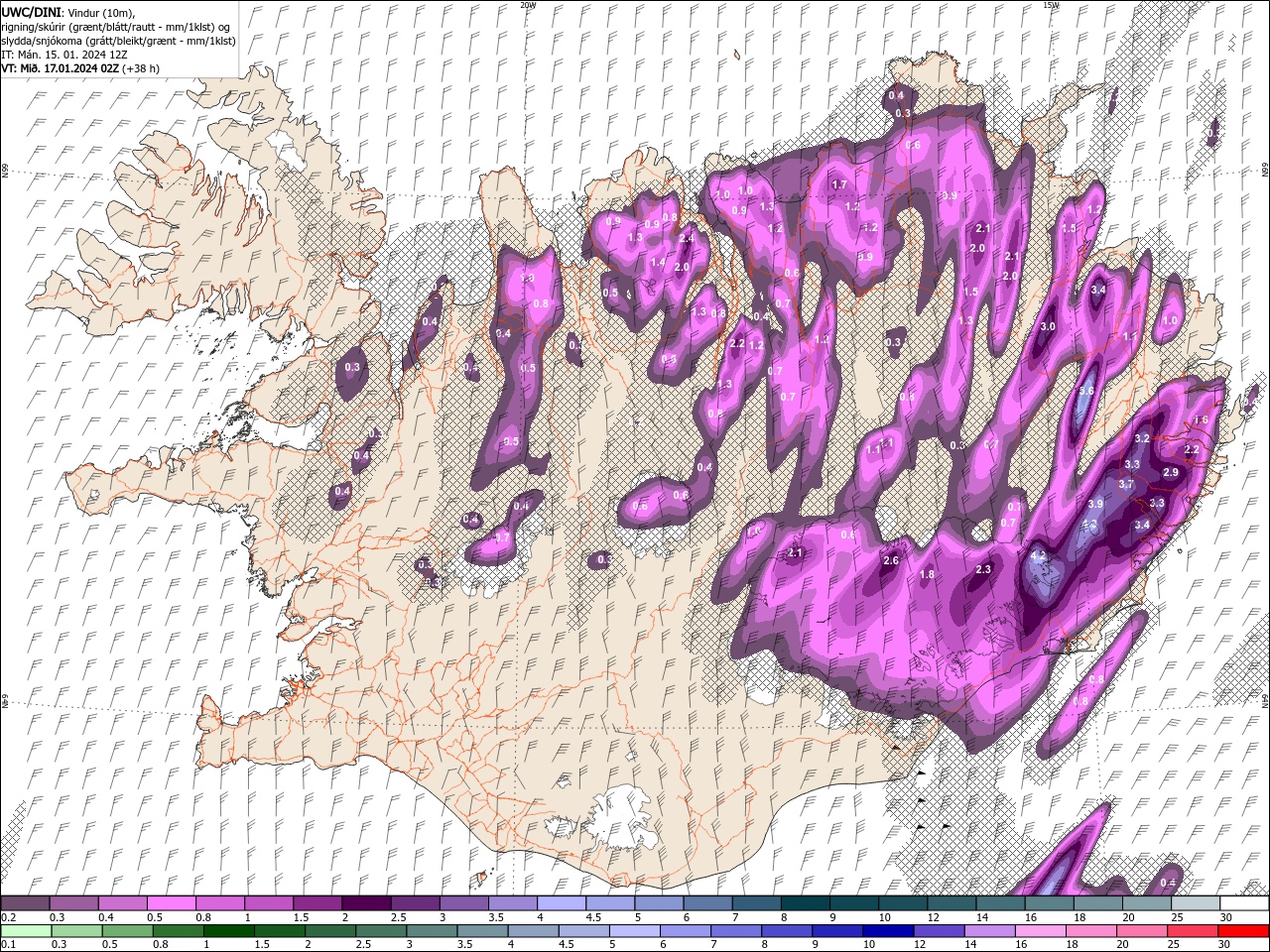Click the 3.9 precipitation value label
This screenshot has width=1270, height=952.
pos(1094,504)
